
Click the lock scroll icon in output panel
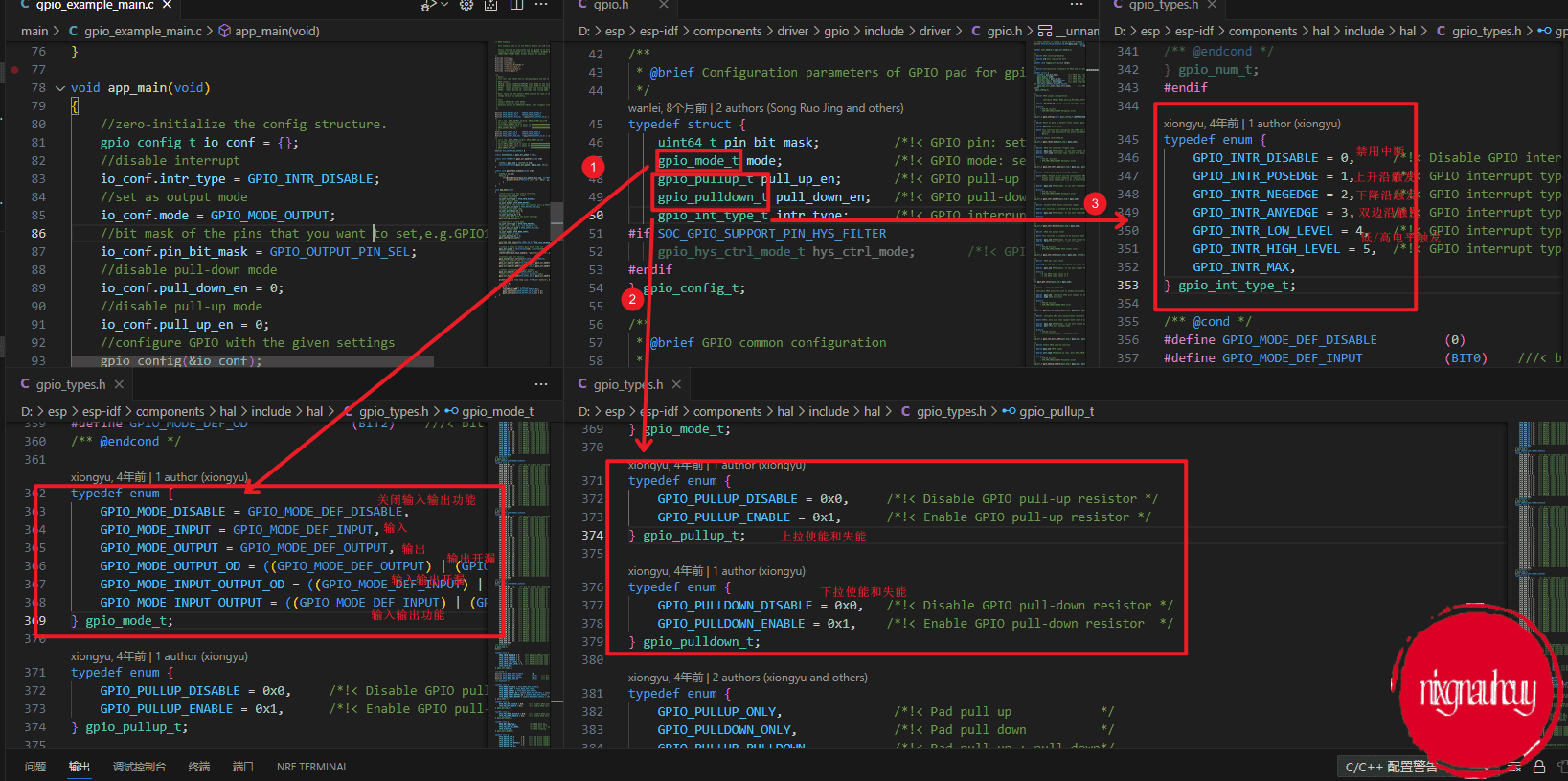[x=1539, y=767]
